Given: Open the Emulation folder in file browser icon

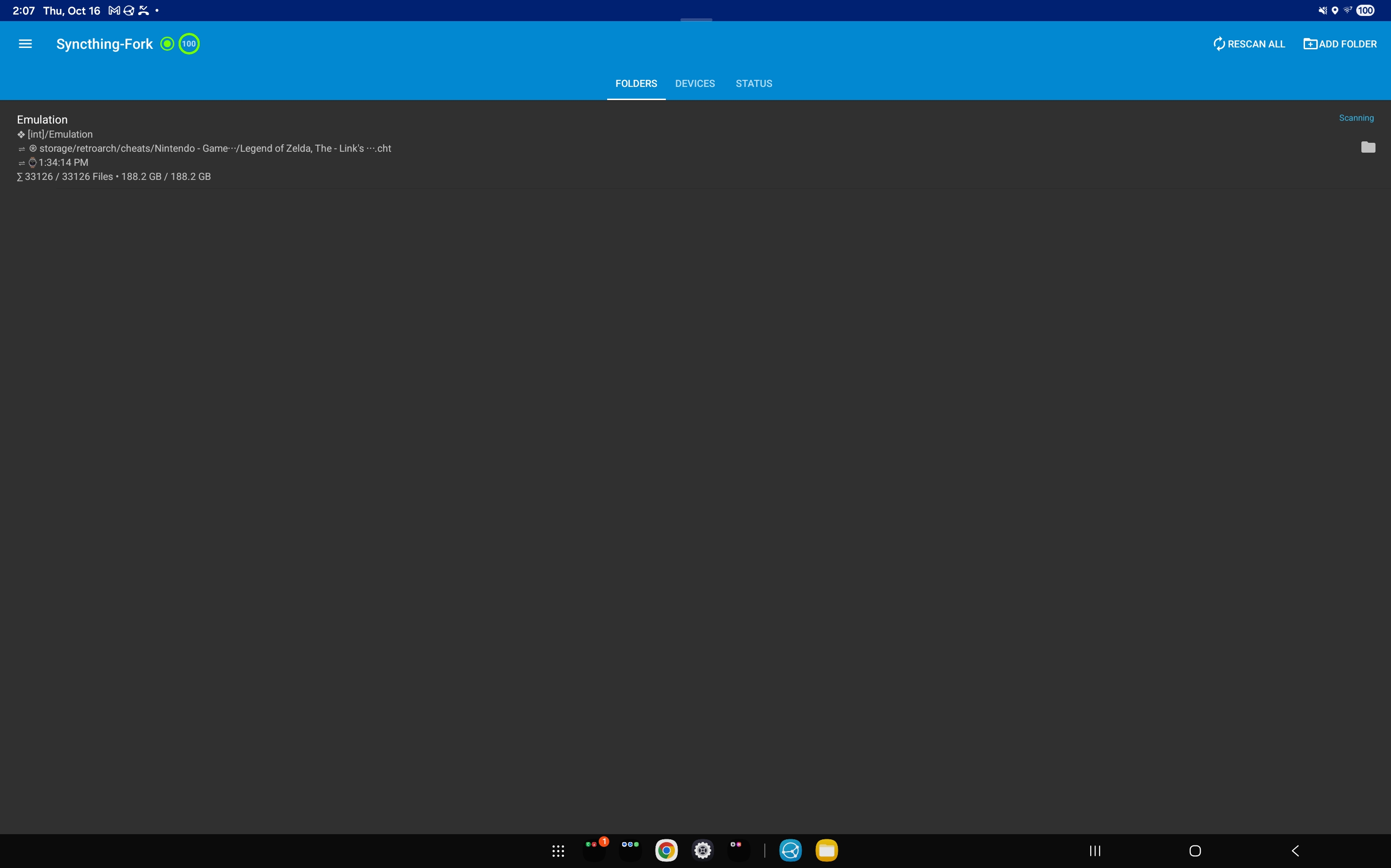Looking at the screenshot, I should click(x=1368, y=147).
